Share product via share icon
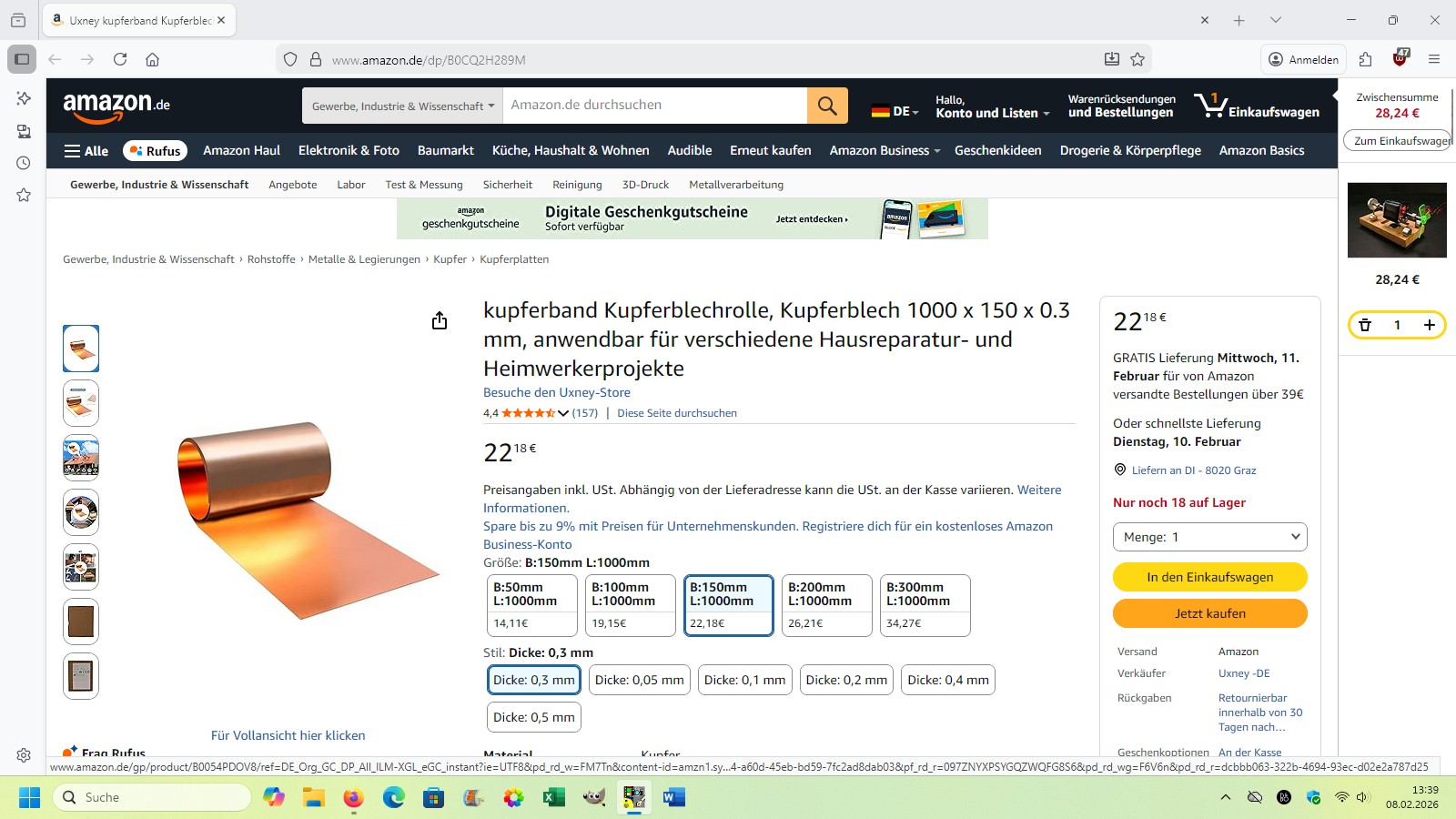 (x=440, y=320)
